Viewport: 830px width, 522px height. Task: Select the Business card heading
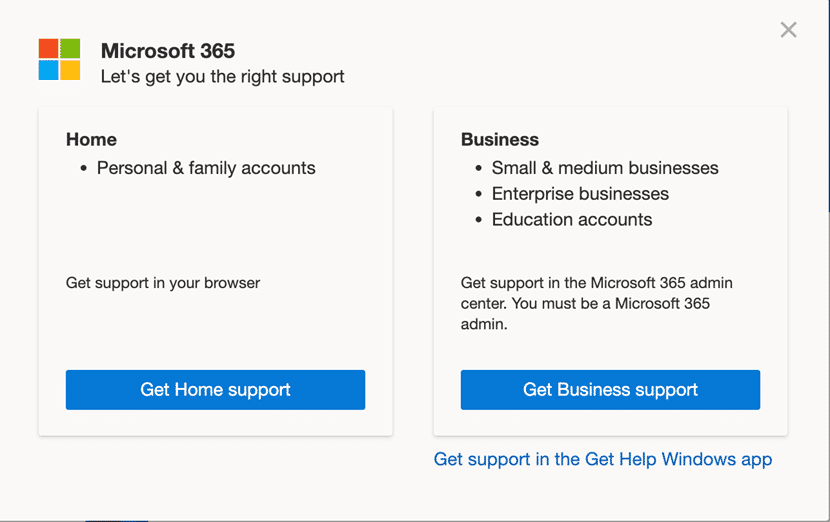[x=500, y=139]
